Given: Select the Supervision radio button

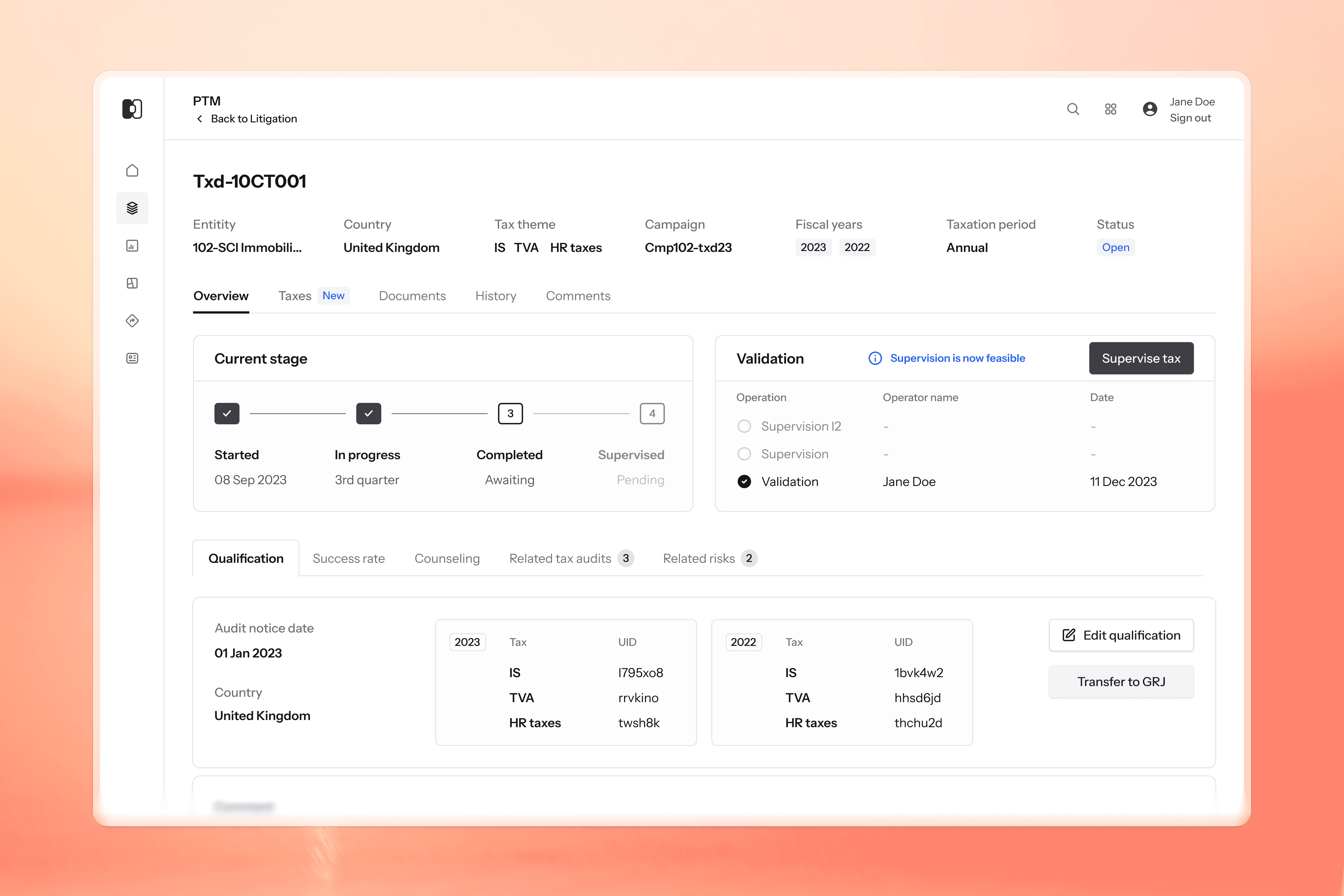Looking at the screenshot, I should pos(744,454).
